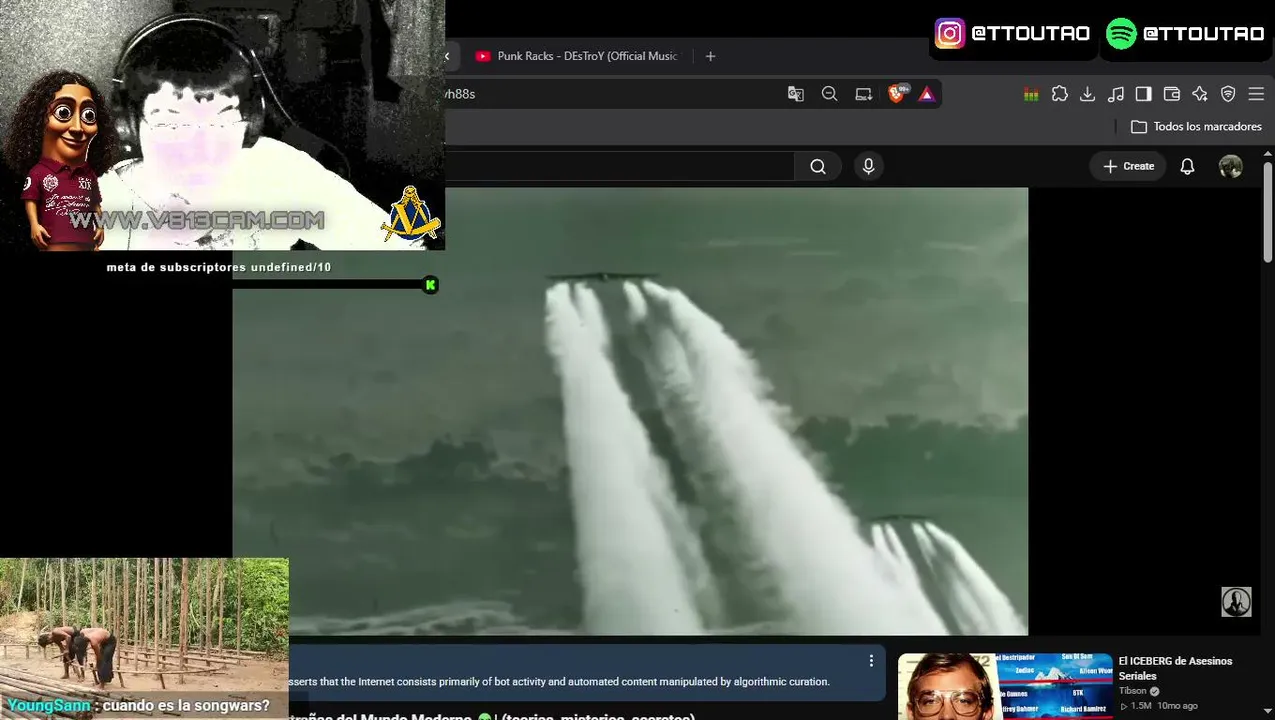Open El ICEBERG de Asesinos Seriales title
The height and width of the screenshot is (720, 1275).
point(1175,668)
